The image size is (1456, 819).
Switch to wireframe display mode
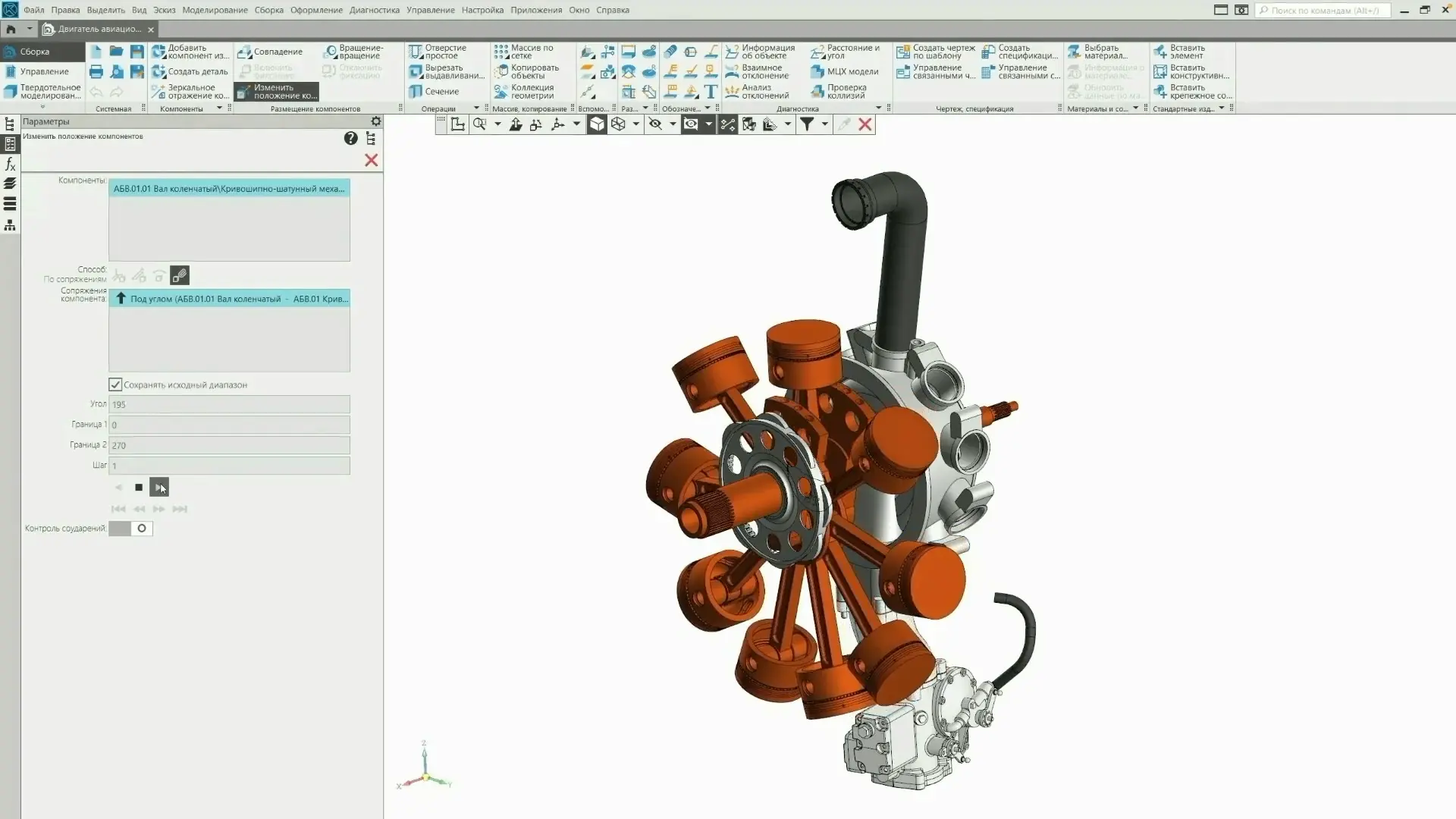tap(618, 124)
